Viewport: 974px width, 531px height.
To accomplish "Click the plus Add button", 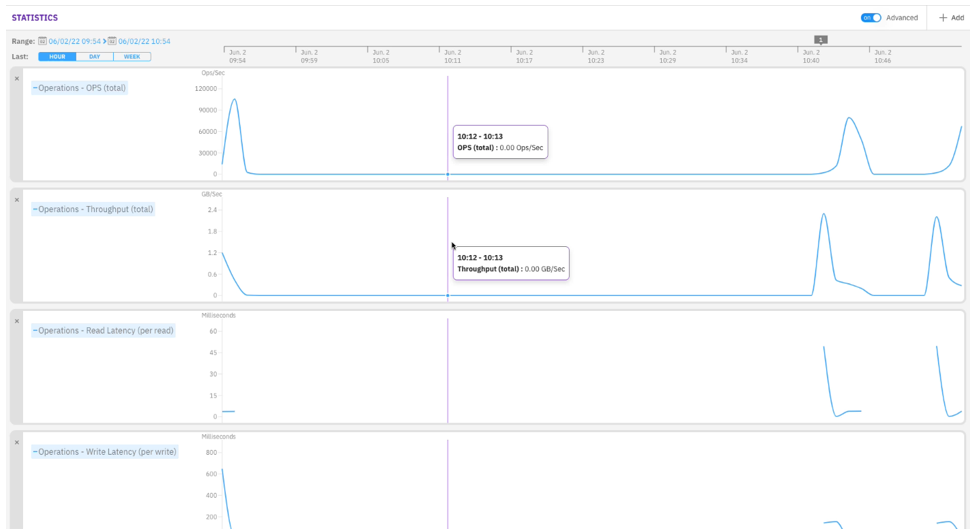I will pyautogui.click(x=951, y=18).
